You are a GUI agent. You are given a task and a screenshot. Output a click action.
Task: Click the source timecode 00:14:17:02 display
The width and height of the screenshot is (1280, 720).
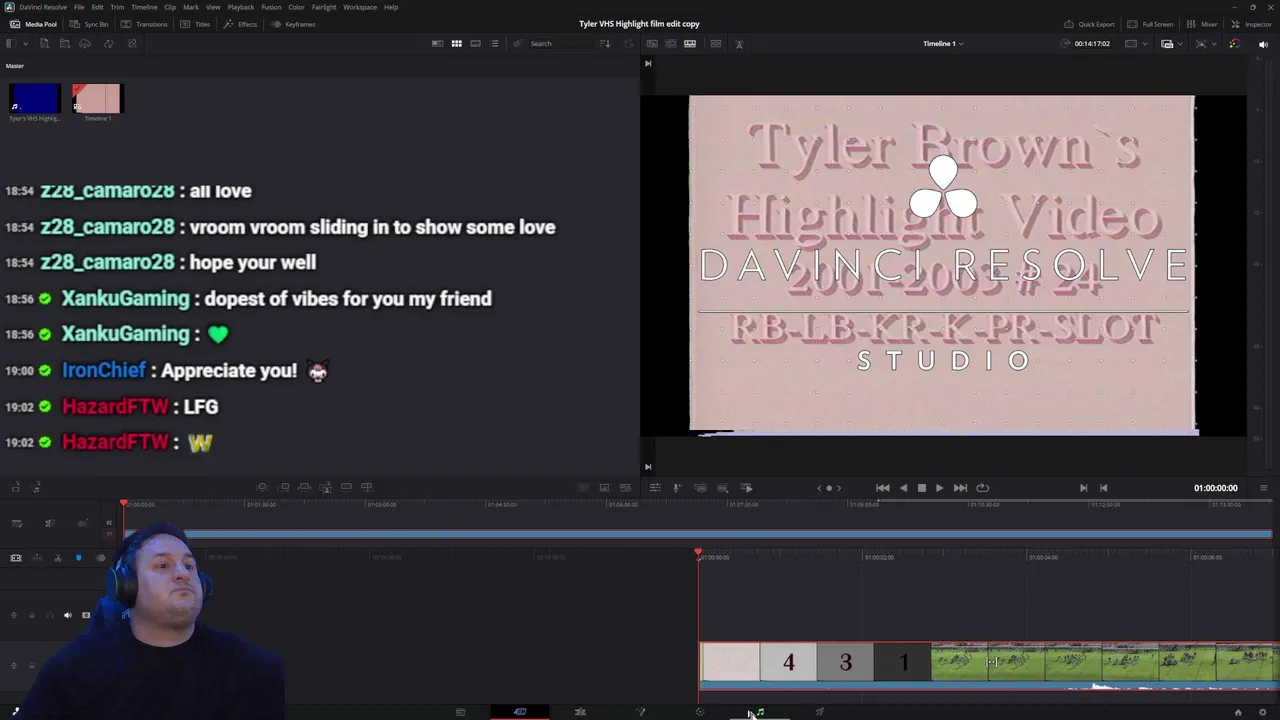(1092, 44)
